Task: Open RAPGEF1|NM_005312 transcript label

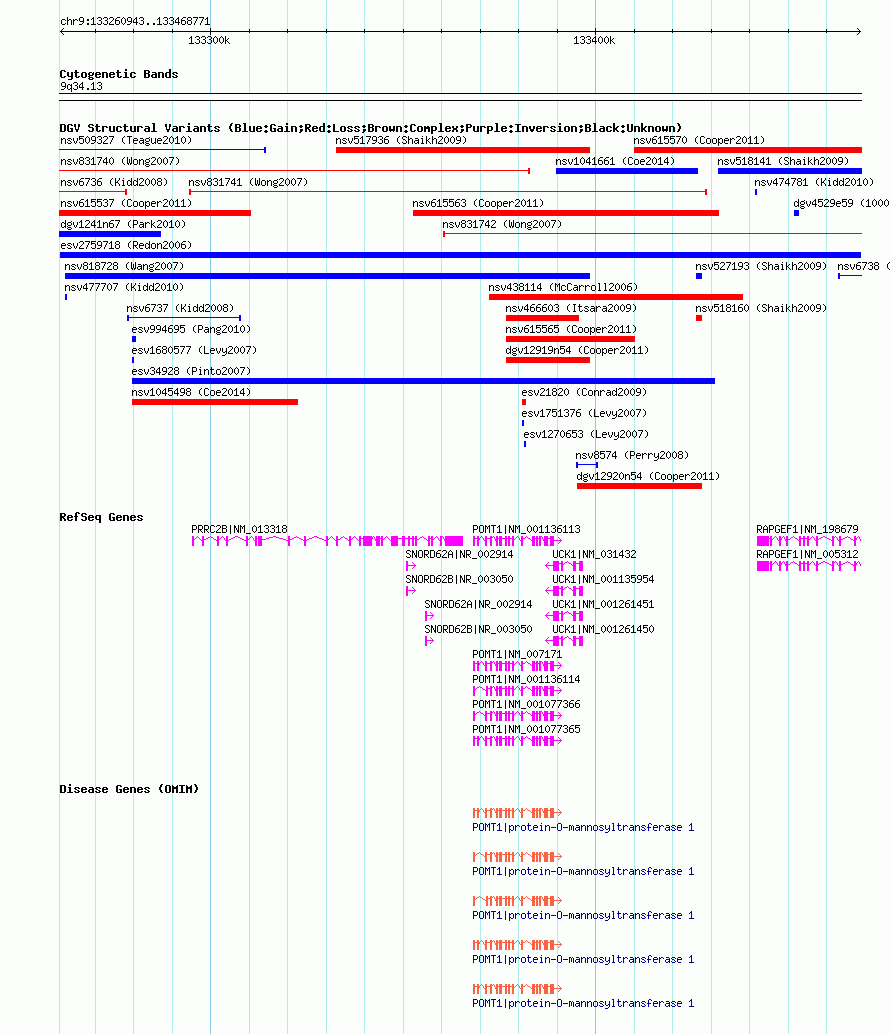Action: tap(808, 555)
